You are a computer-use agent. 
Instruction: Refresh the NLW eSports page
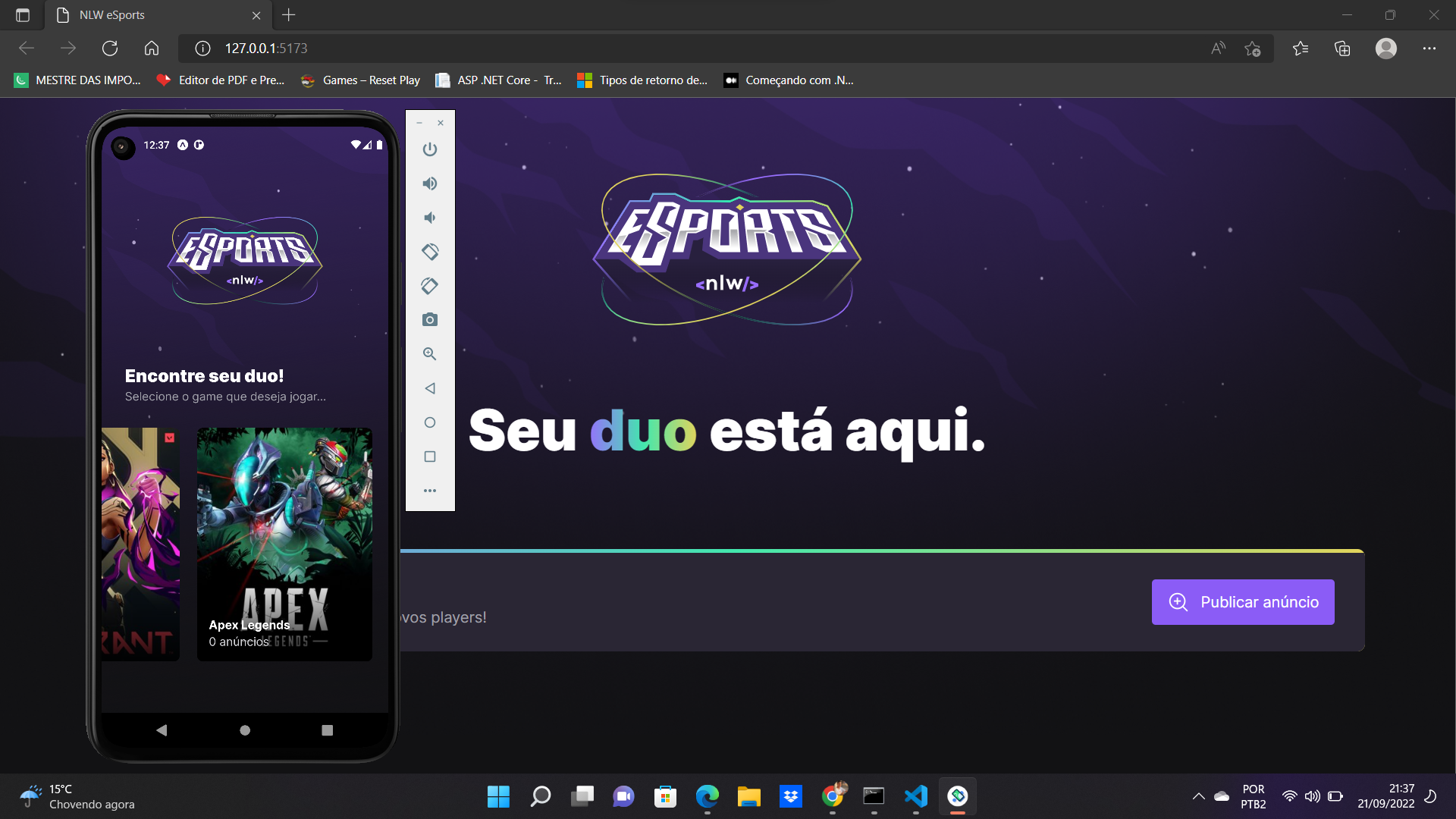(110, 48)
